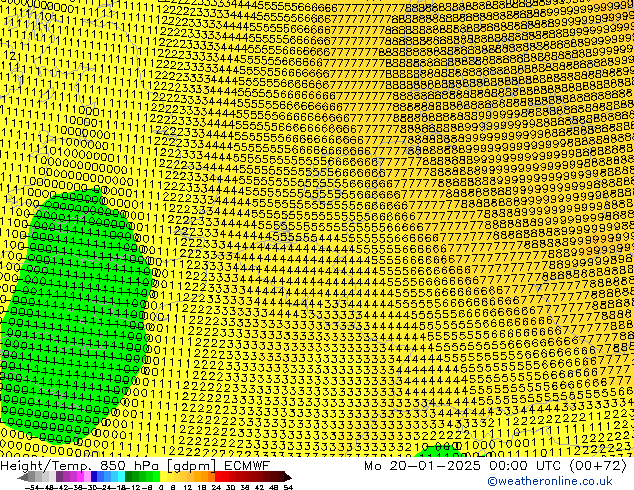Click the Height/Temp. 850 hPa ECMWF title

(x=135, y=466)
